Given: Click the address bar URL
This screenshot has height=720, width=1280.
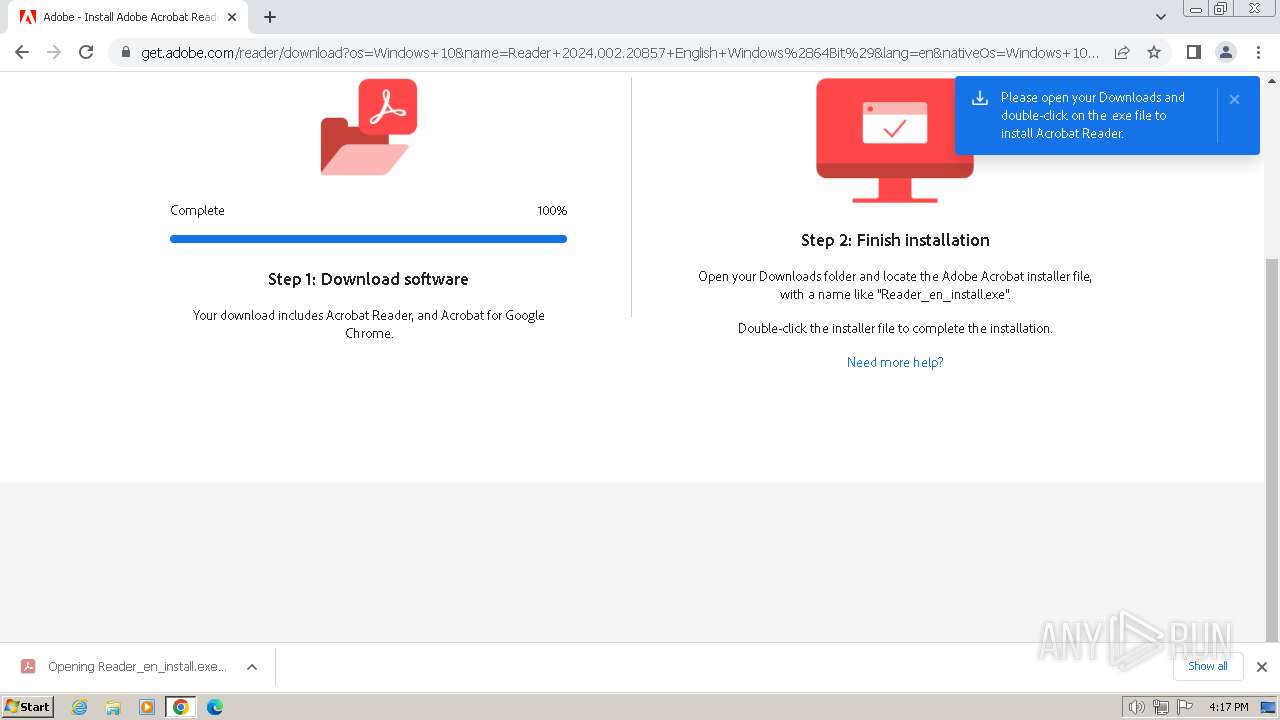Looking at the screenshot, I should (620, 53).
